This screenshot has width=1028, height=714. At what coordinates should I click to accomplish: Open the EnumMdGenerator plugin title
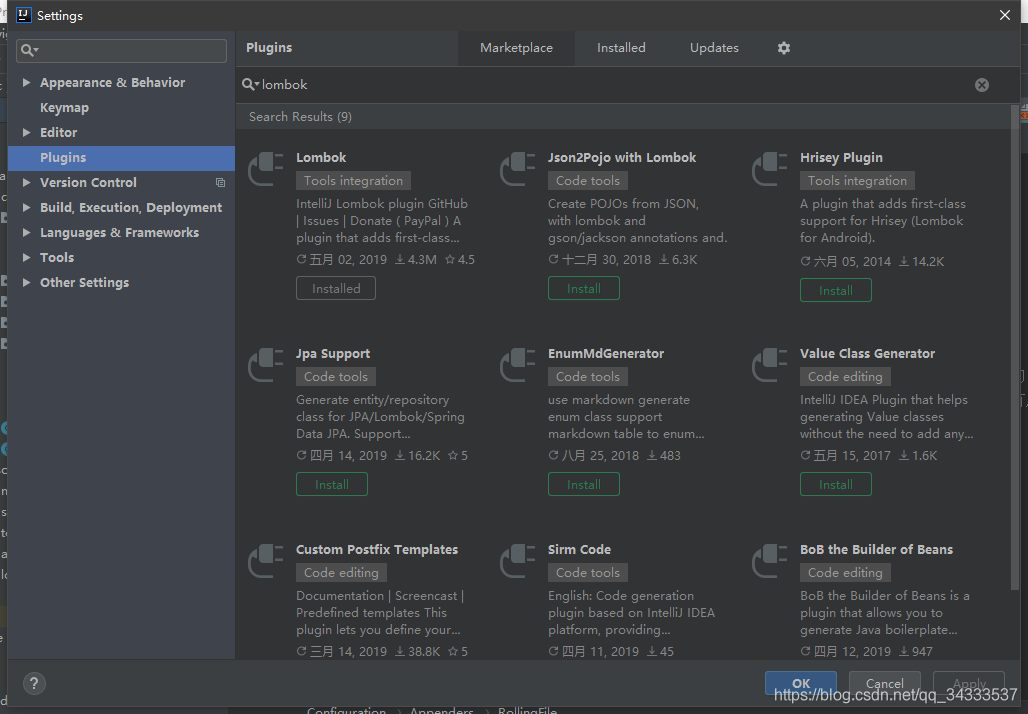(x=606, y=353)
